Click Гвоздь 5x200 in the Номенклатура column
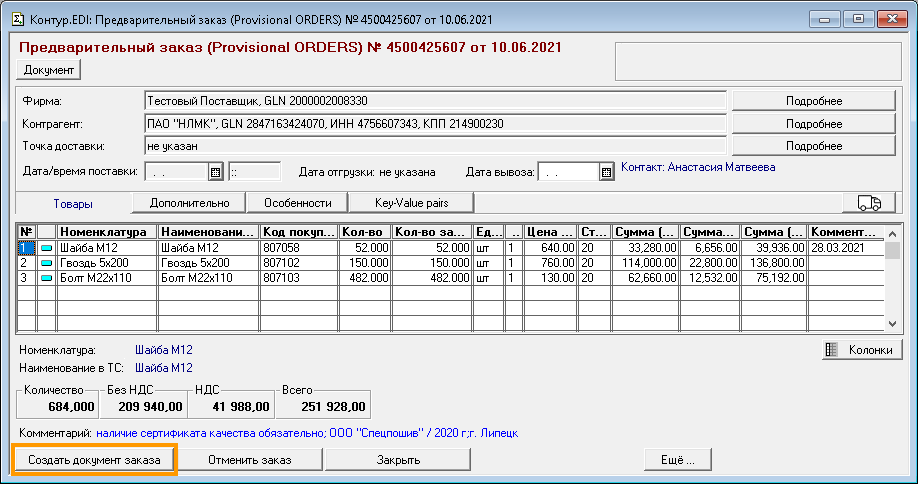This screenshot has height=484, width=918. 107,263
